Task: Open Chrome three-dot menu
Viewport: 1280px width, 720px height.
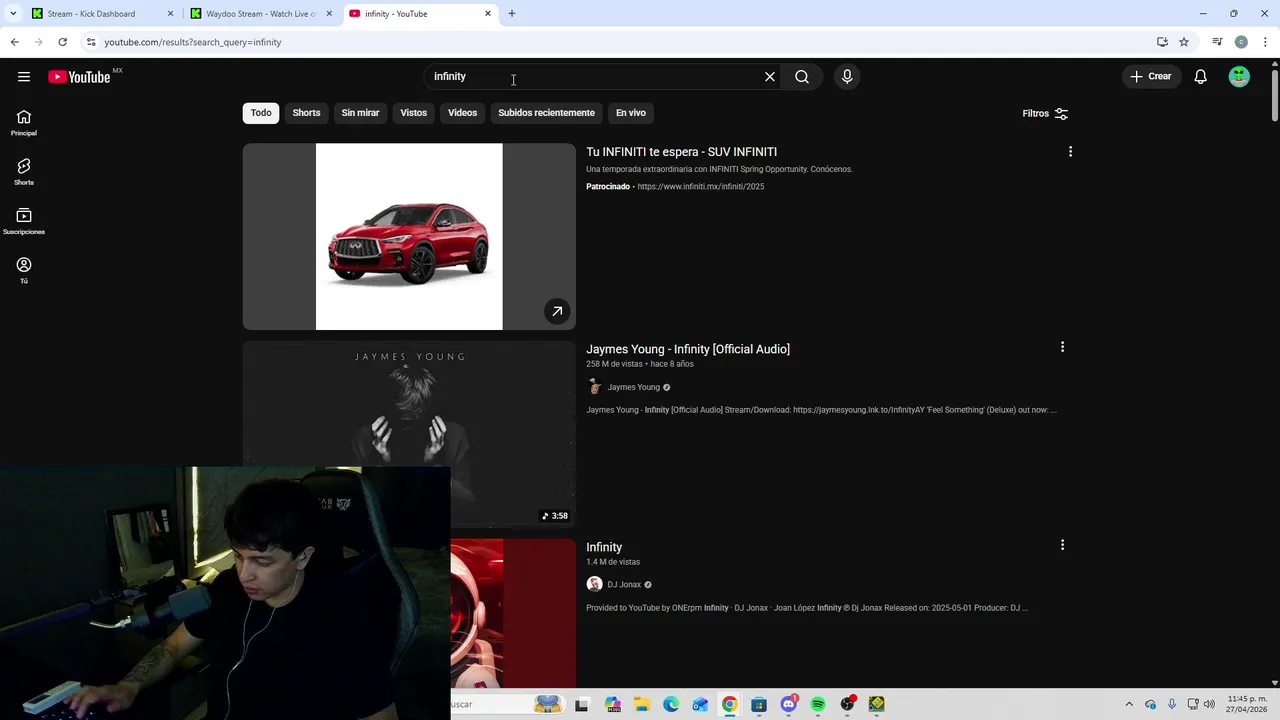Action: click(x=1266, y=42)
